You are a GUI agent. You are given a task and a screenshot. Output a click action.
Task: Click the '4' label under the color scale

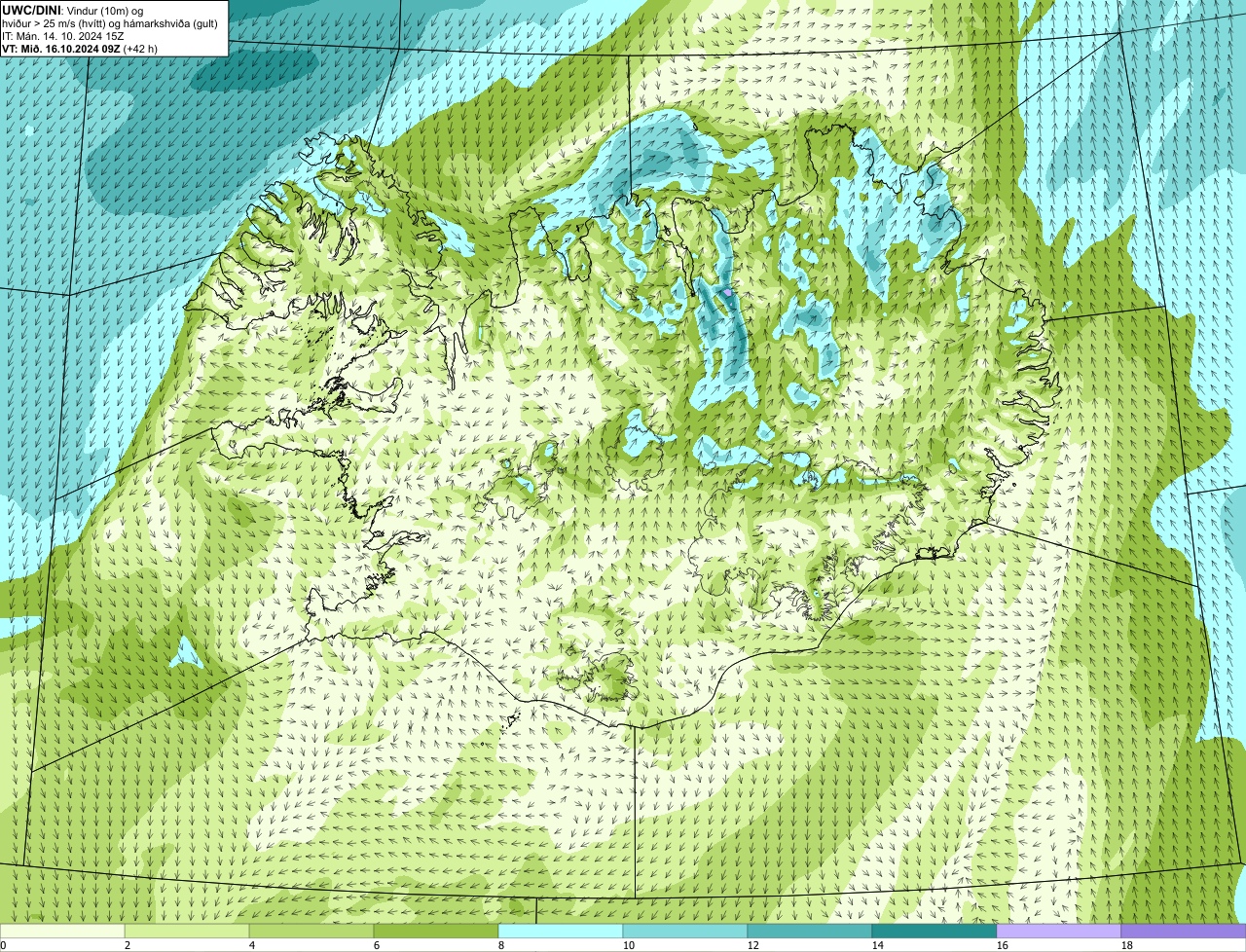(x=252, y=945)
